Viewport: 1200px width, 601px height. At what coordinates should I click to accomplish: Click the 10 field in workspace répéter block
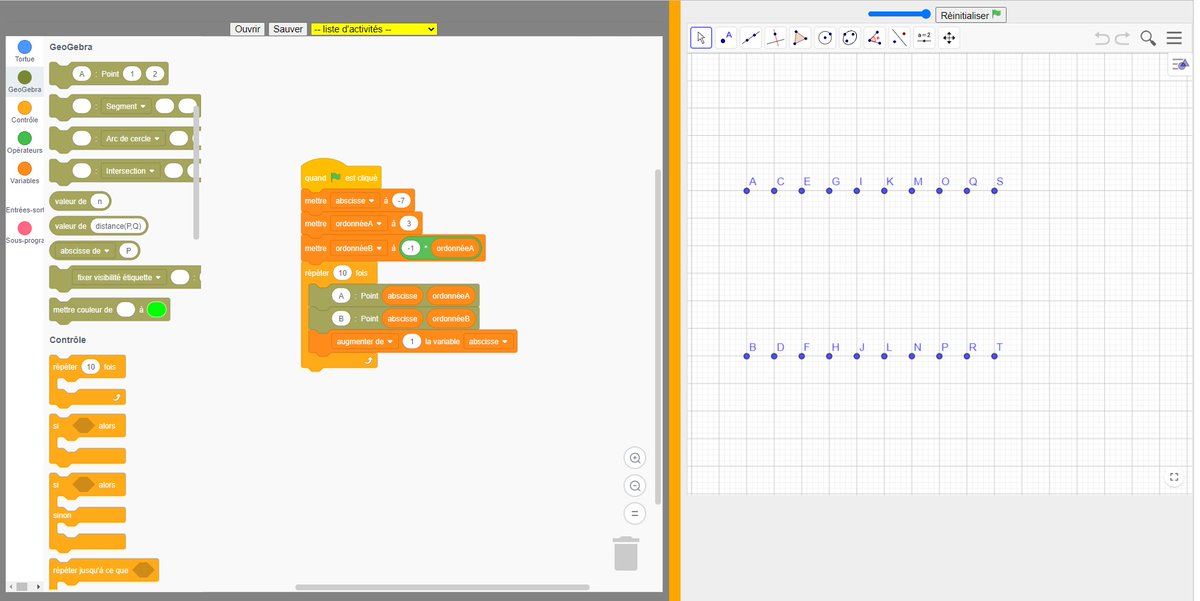coord(342,272)
